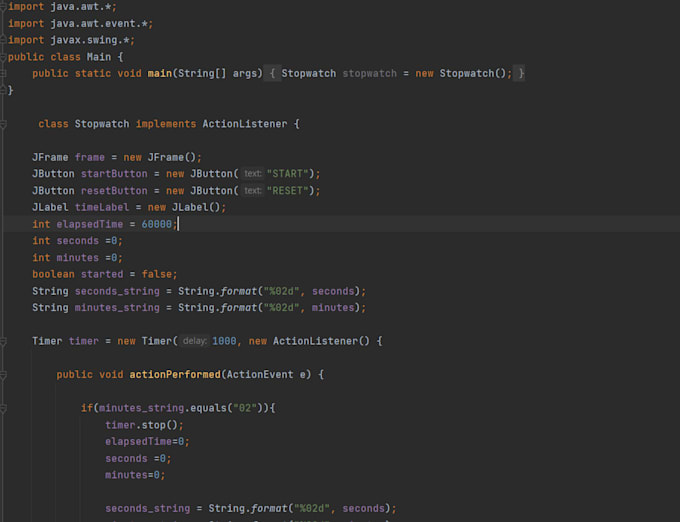Click the 'text:' hint before "RESET"
Image resolution: width=680 pixels, height=522 pixels.
click(x=252, y=191)
